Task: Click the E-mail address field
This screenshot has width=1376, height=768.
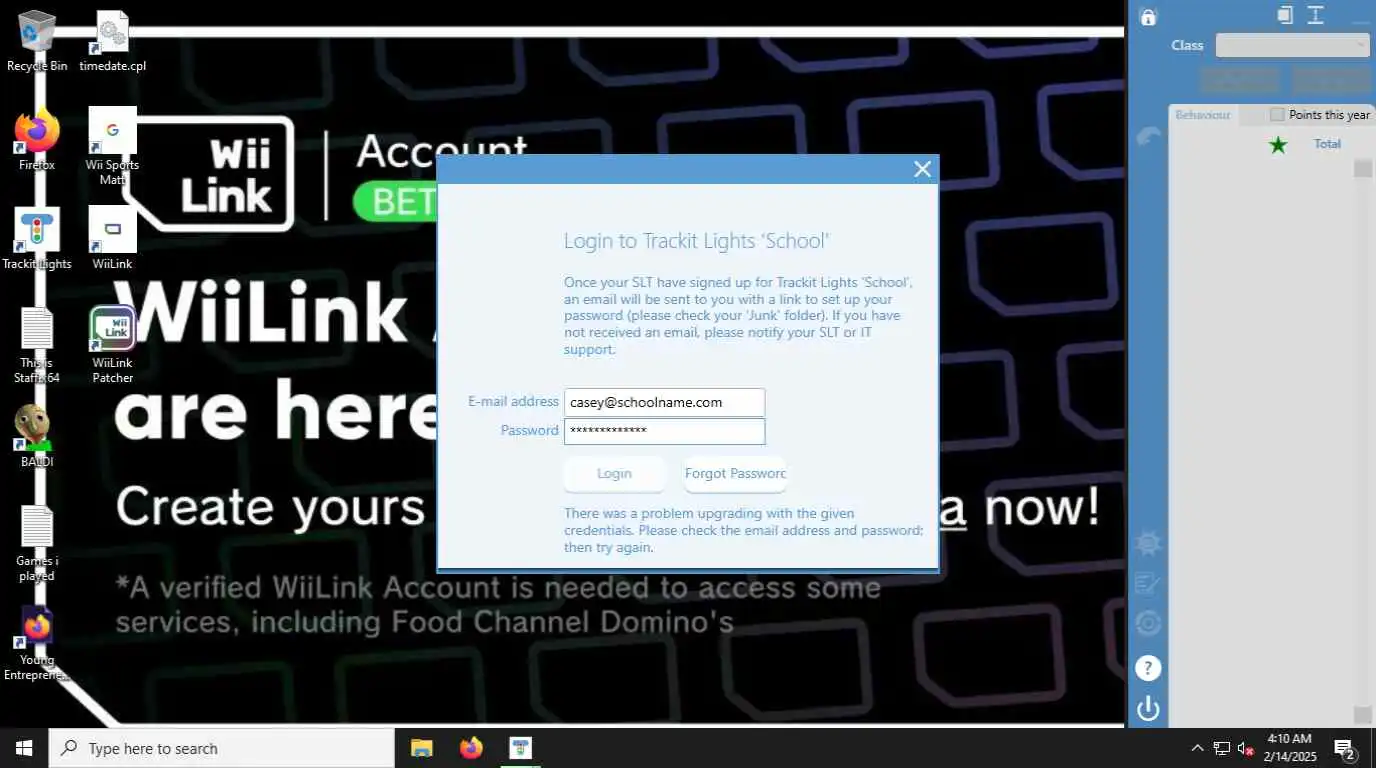Action: click(x=664, y=402)
